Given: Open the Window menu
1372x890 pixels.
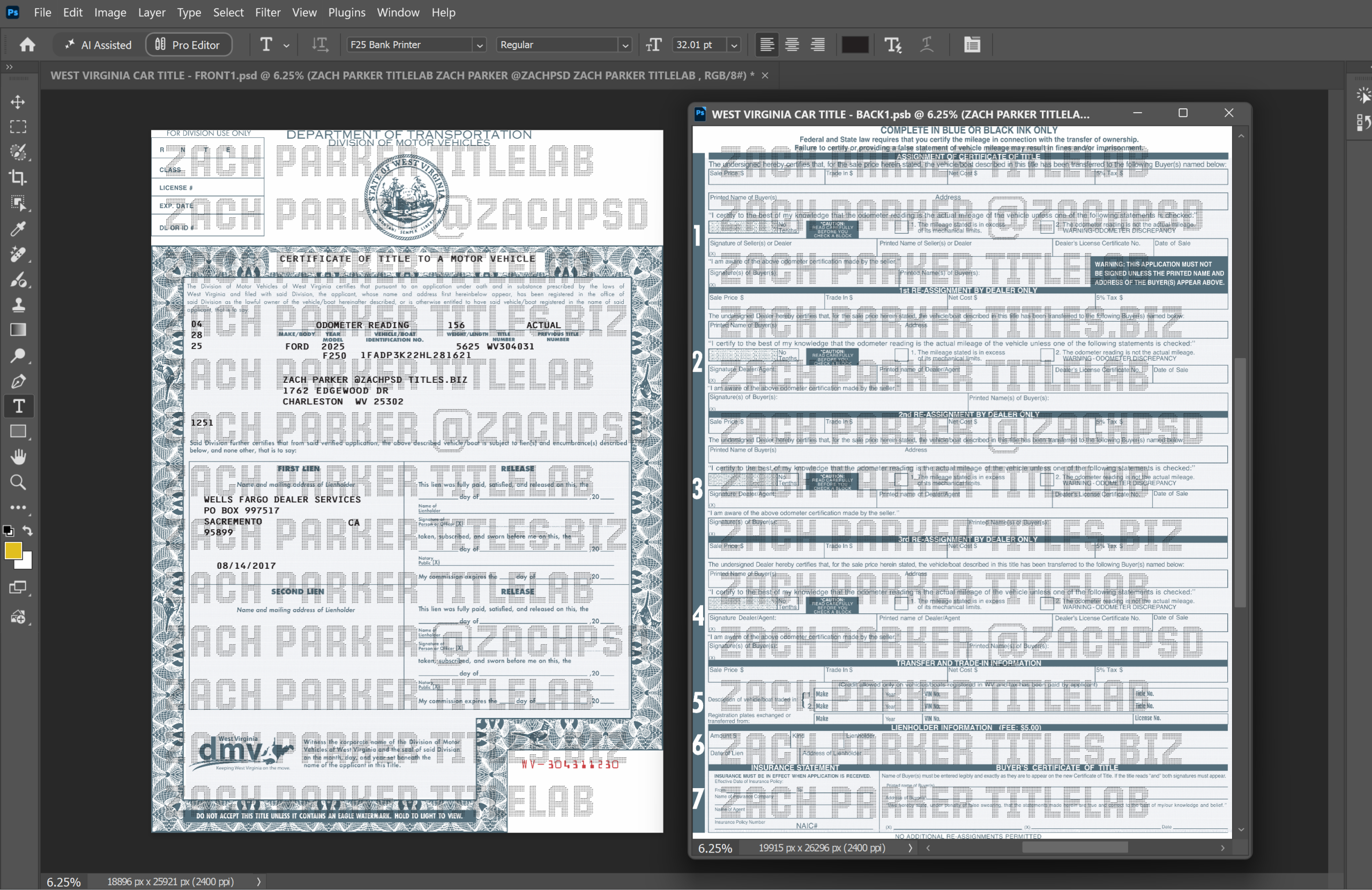Looking at the screenshot, I should pos(398,12).
